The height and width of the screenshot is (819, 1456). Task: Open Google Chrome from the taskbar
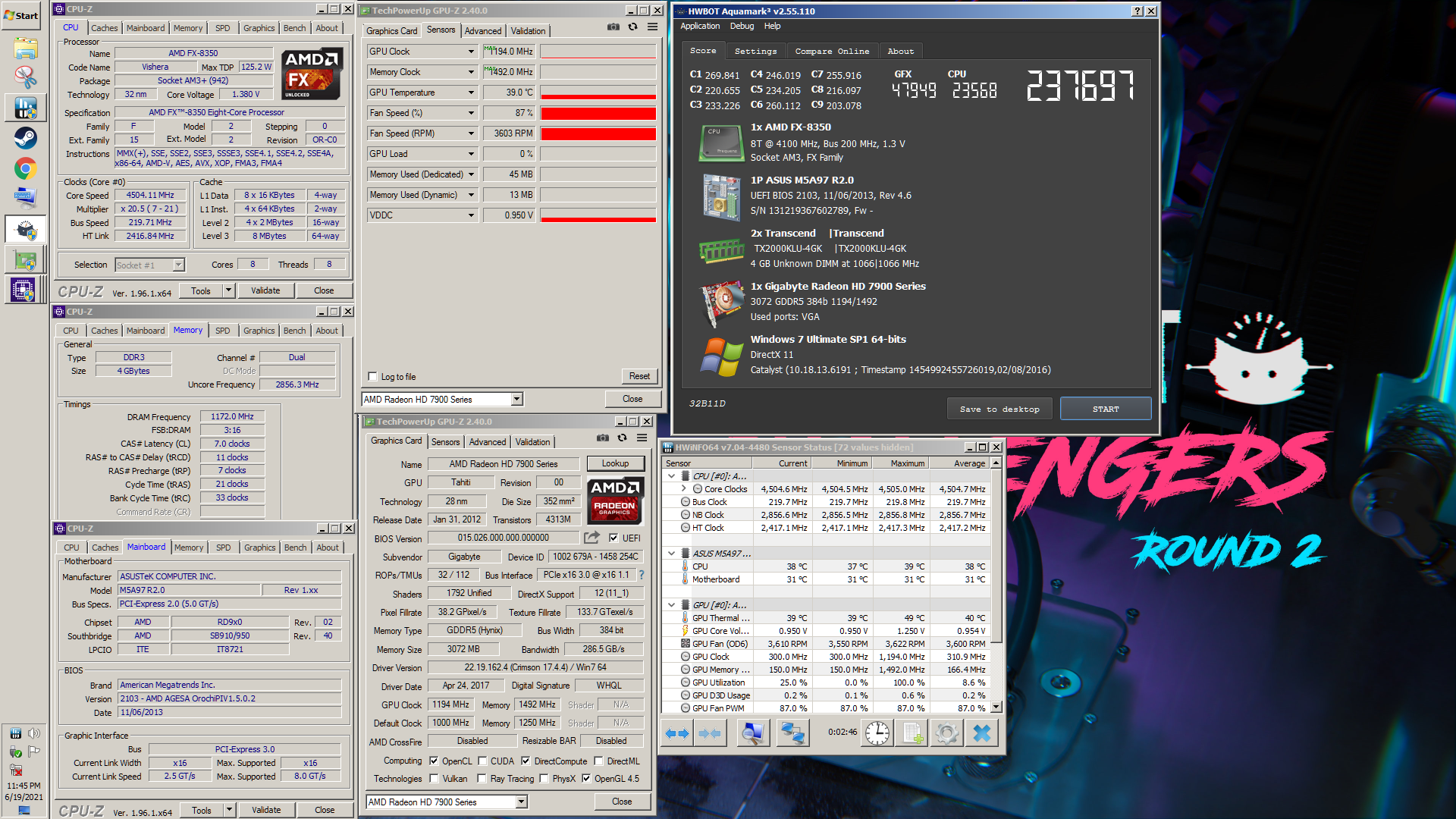[x=25, y=168]
